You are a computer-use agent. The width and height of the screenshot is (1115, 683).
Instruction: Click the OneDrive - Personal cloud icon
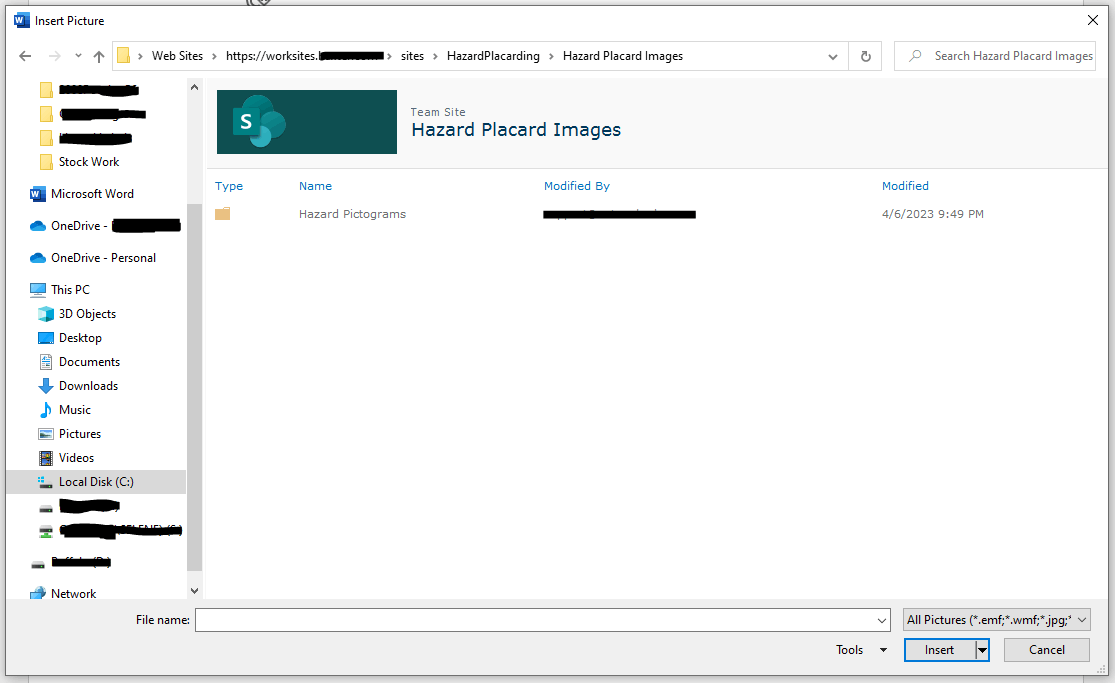[x=38, y=258]
